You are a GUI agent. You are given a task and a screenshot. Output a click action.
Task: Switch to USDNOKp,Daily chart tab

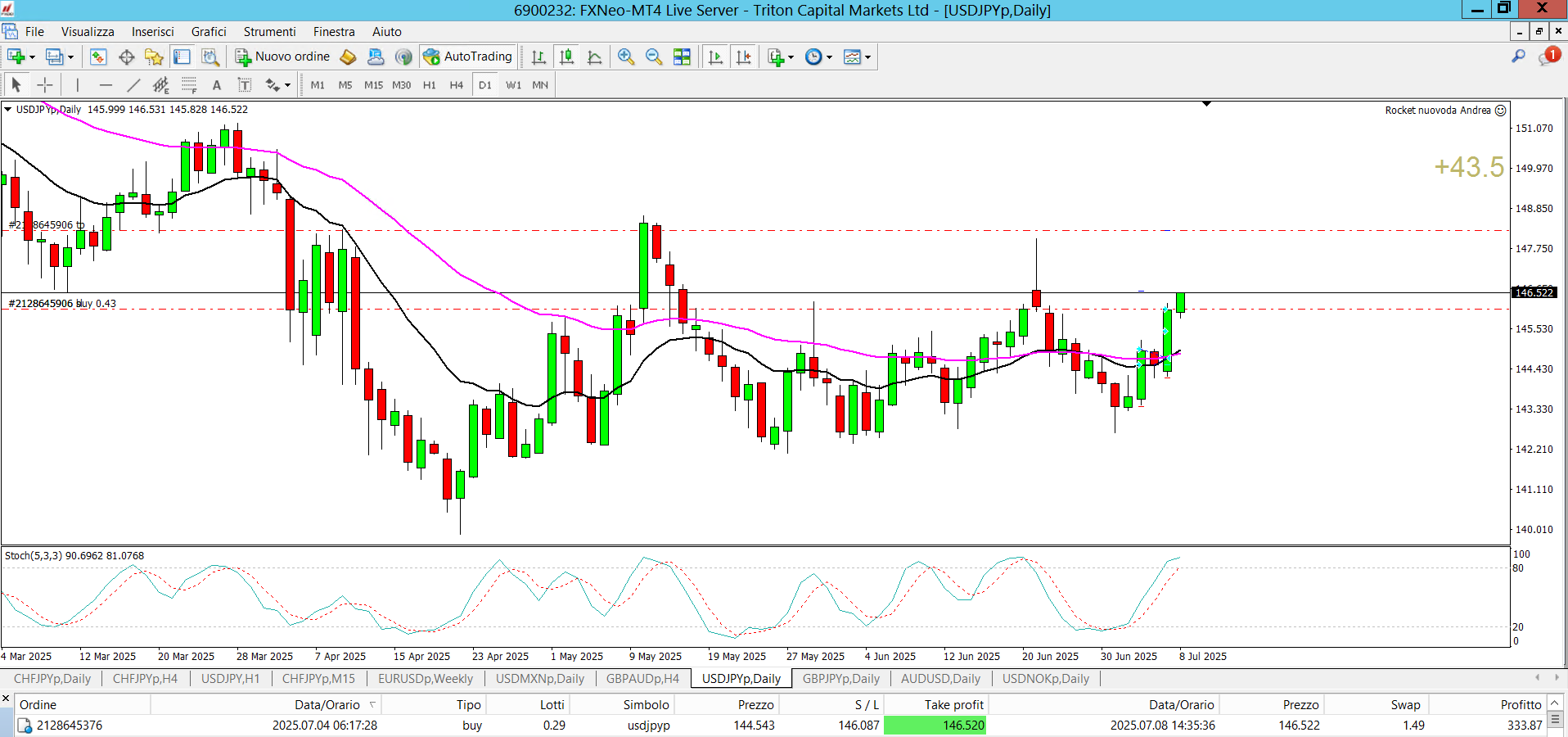(1046, 678)
